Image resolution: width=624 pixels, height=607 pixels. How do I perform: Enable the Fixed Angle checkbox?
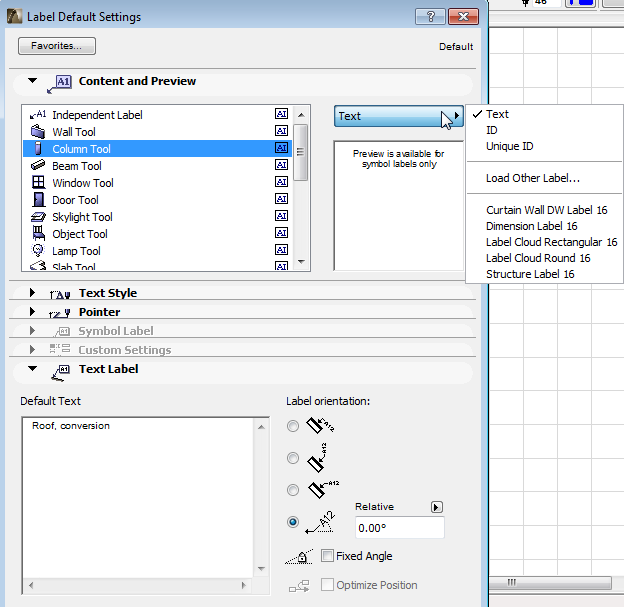tap(327, 556)
